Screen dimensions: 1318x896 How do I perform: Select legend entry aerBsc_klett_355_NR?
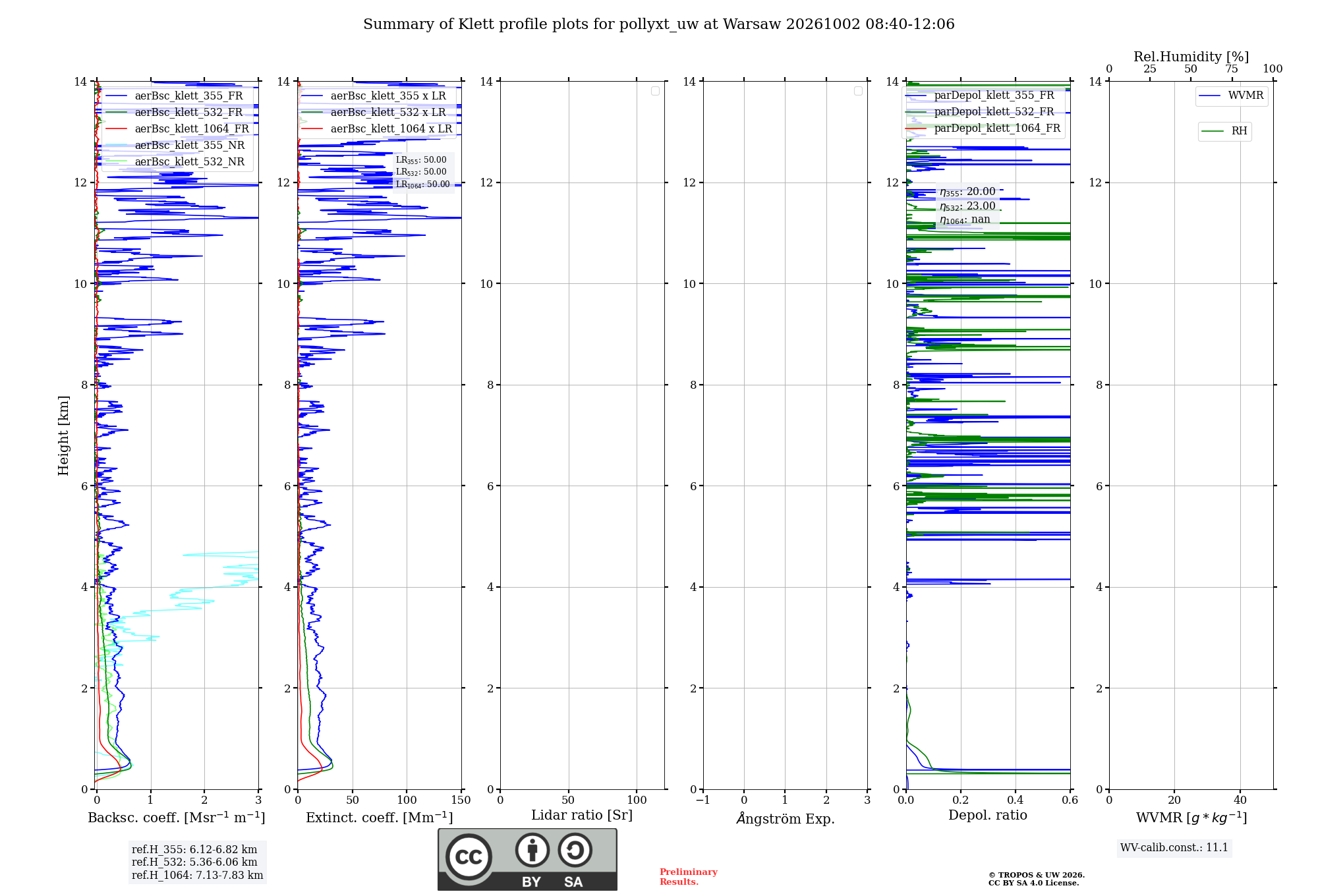click(x=175, y=145)
